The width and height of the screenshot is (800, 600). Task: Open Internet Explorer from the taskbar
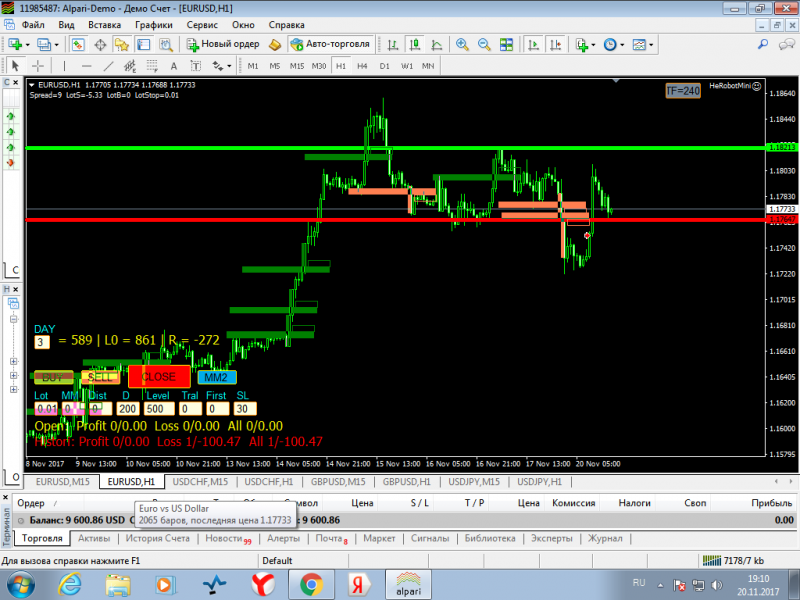coord(70,585)
